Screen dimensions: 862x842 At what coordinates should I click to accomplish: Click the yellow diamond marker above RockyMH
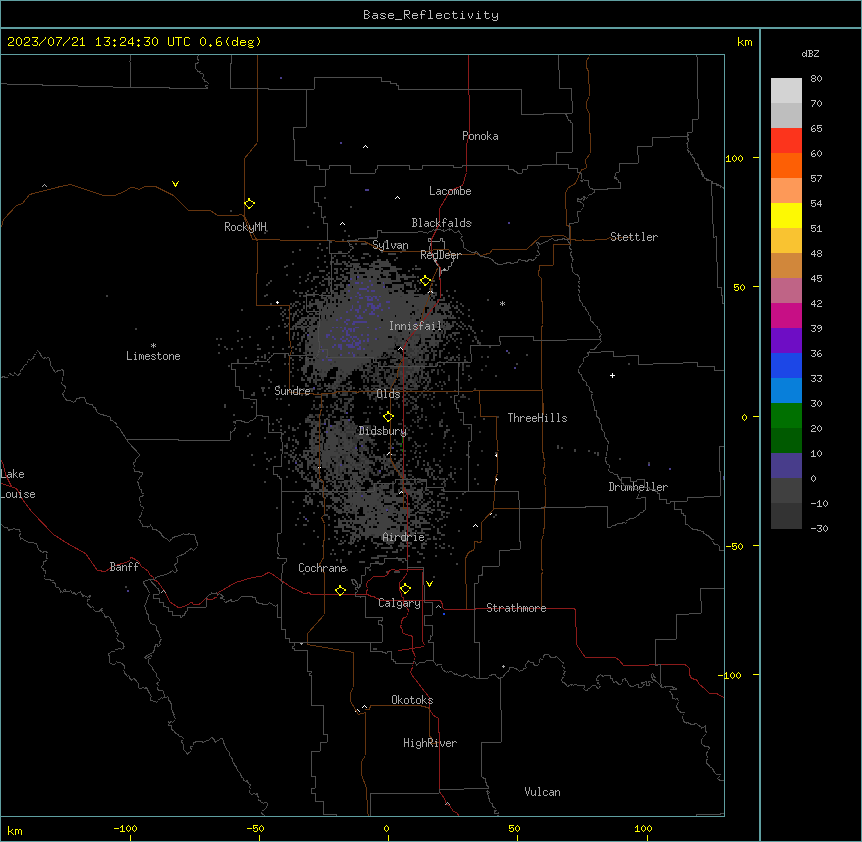250,204
